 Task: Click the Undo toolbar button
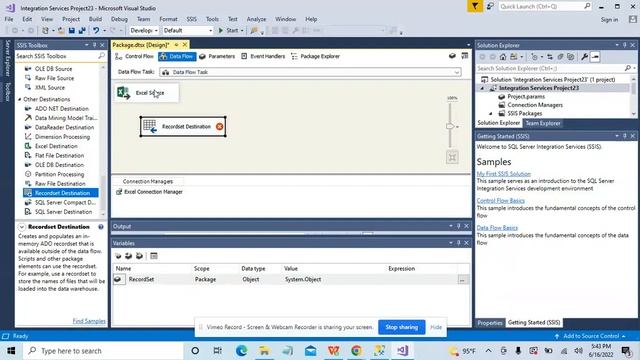96,31
